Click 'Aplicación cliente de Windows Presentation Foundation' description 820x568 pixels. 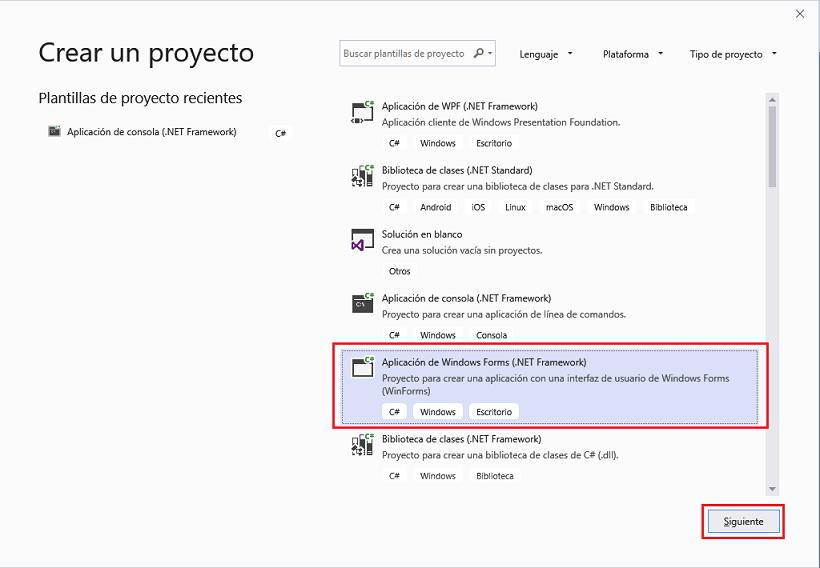click(500, 122)
